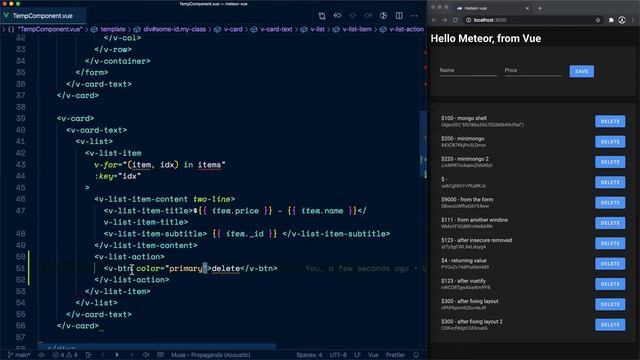Open the compare changes icon in editor toolbar
The height and width of the screenshot is (360, 640).
pos(322,16)
